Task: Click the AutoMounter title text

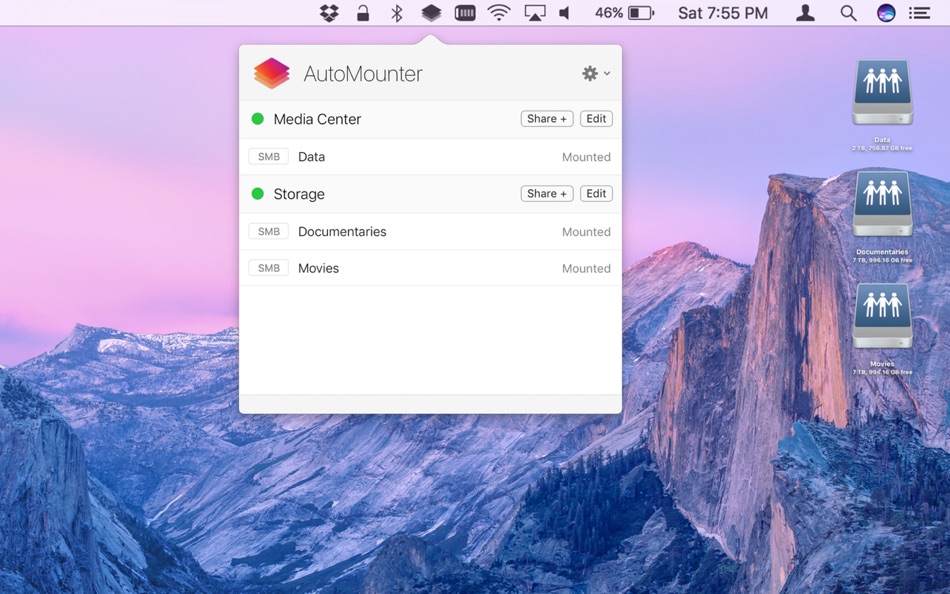Action: pyautogui.click(x=363, y=74)
